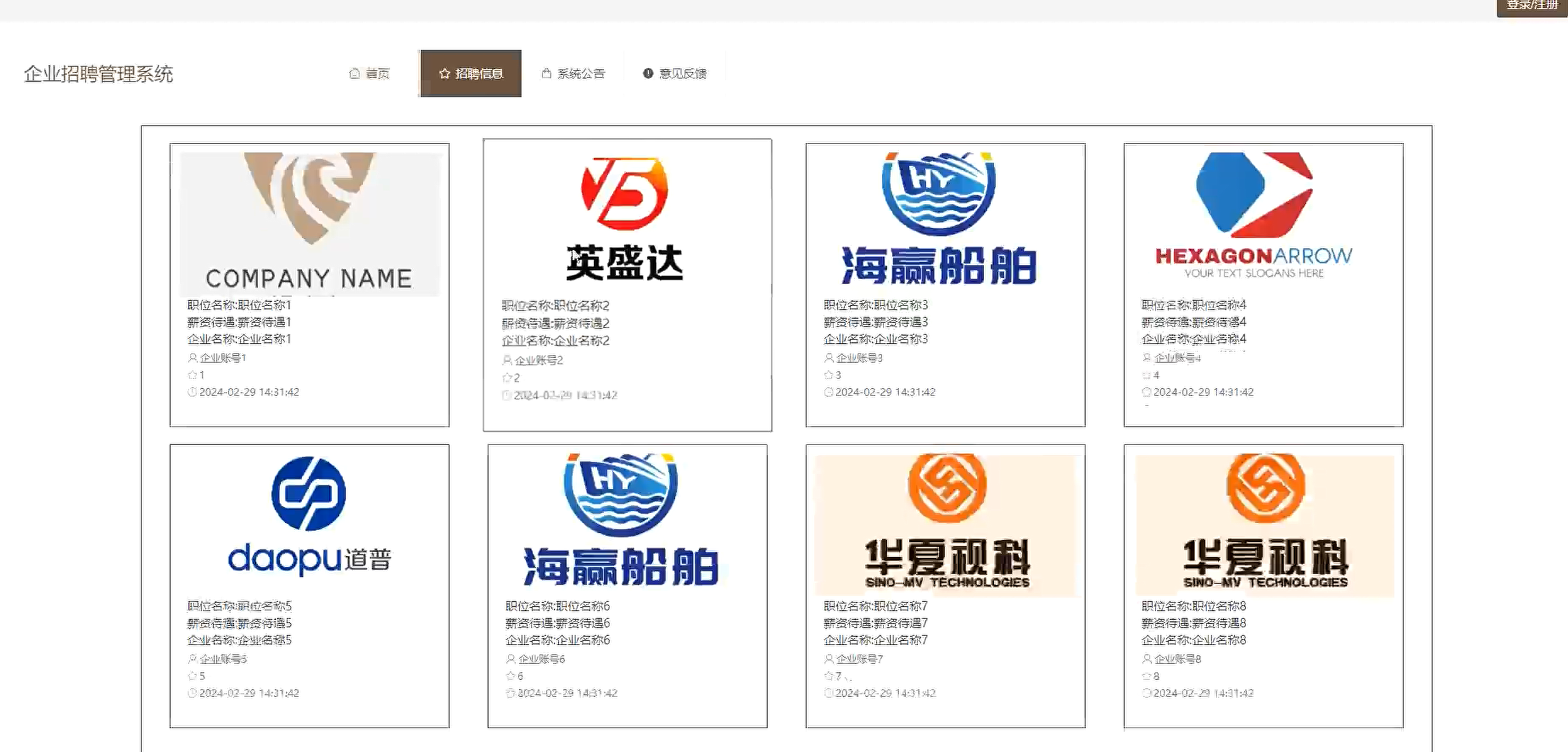Click clock icon on 企业名称5 card
The height and width of the screenshot is (752, 1568).
point(193,693)
